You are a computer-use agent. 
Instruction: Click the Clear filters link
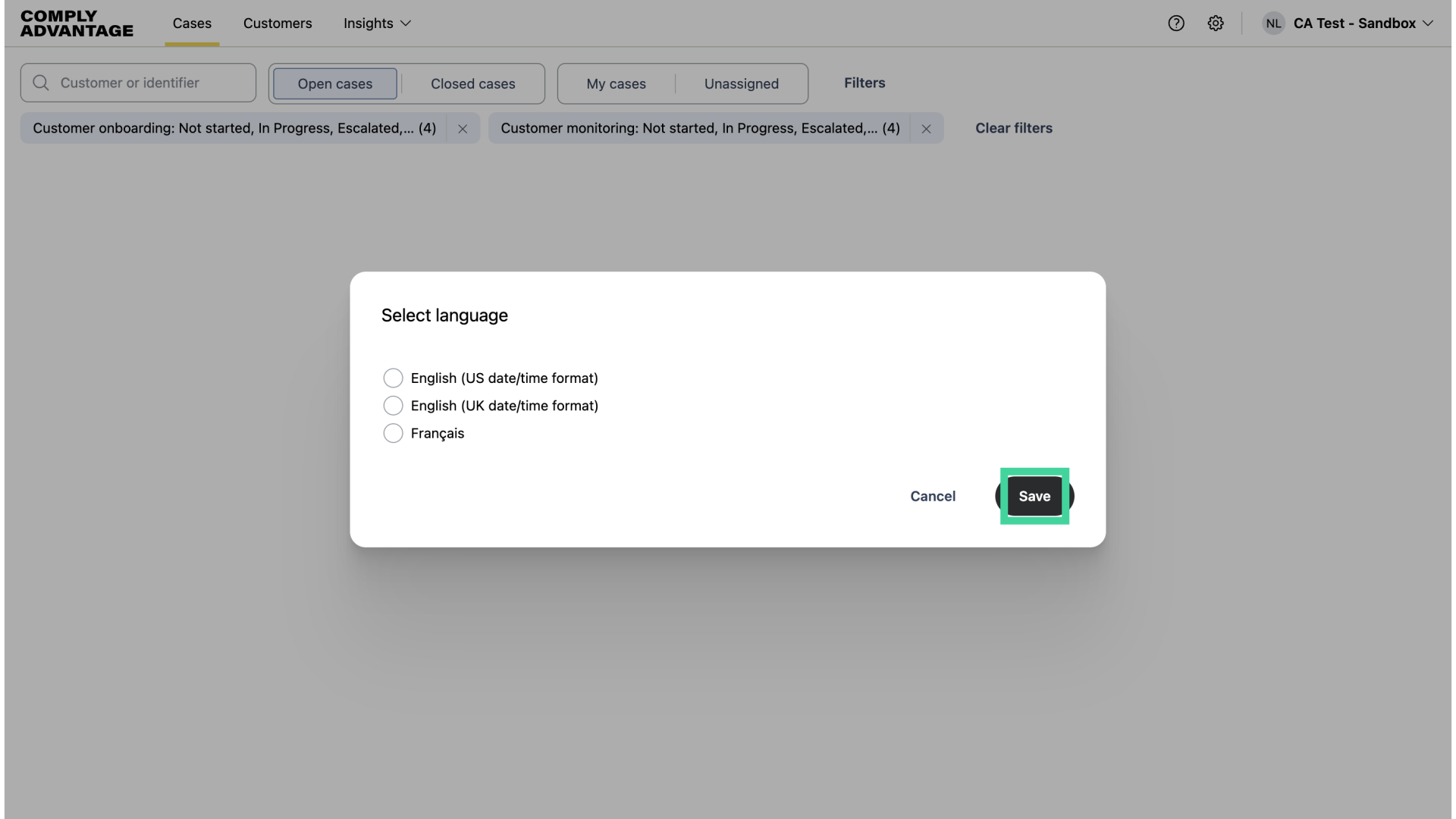coord(1013,128)
